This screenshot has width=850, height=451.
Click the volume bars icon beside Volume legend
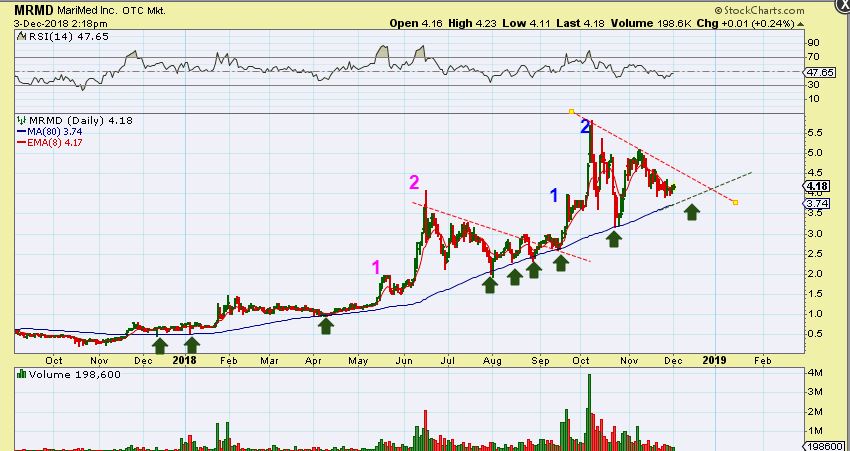click(x=22, y=374)
